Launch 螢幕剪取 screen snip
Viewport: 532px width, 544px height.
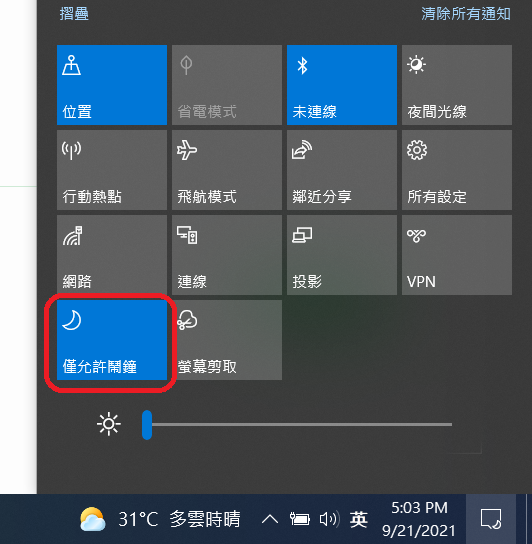(227, 340)
